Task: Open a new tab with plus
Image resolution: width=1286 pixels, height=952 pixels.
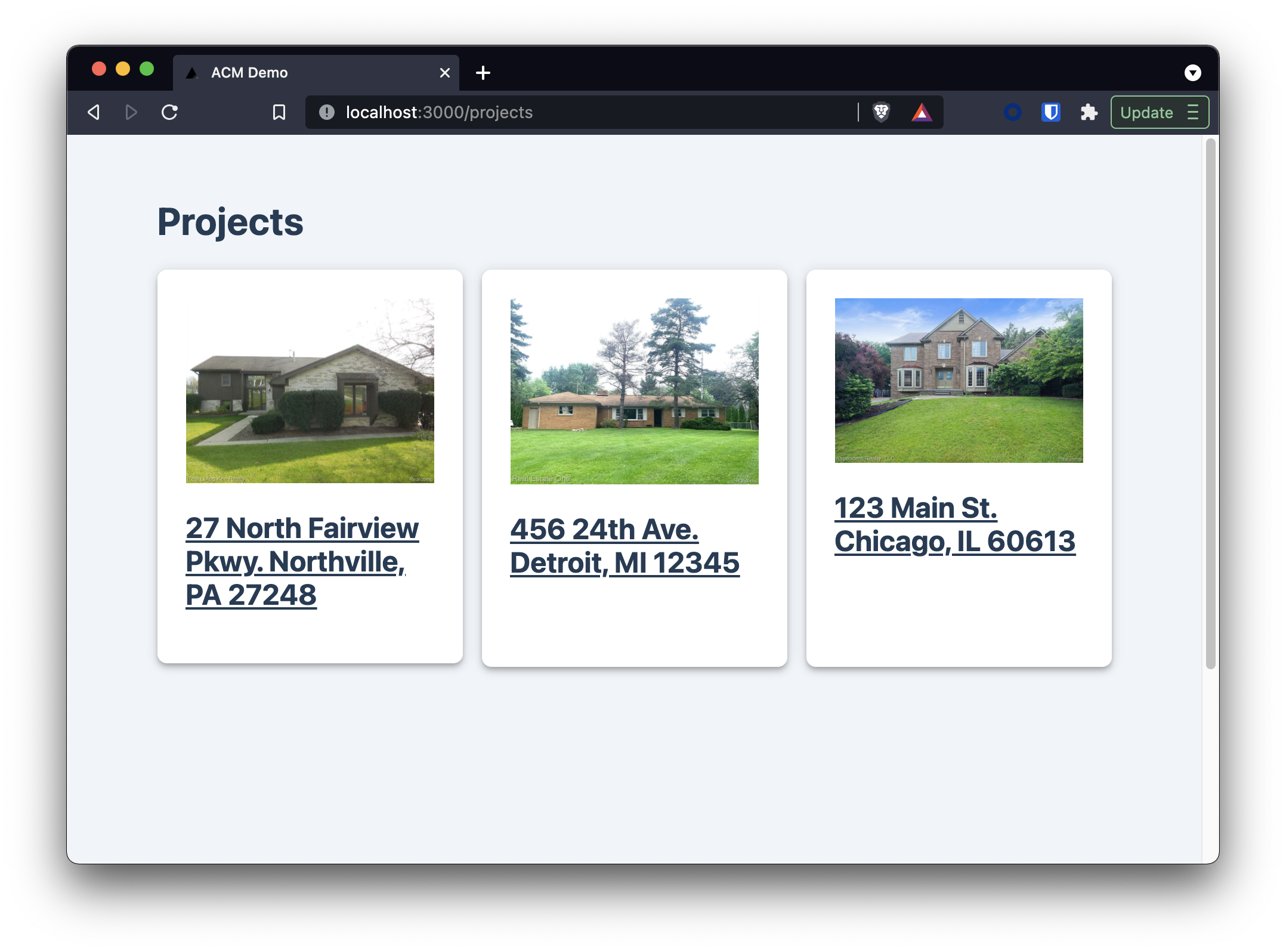Action: click(x=483, y=73)
